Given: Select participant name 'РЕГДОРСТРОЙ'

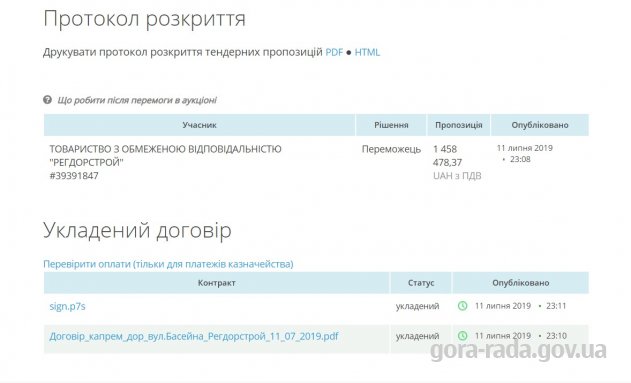Looking at the screenshot, I should (87, 163).
